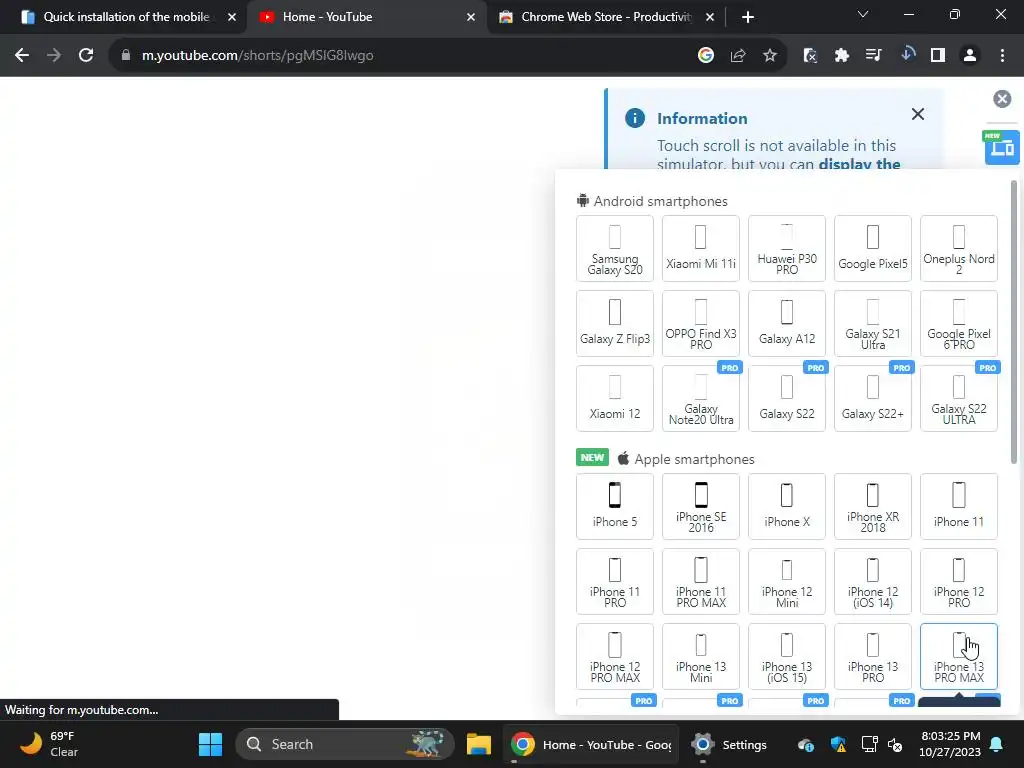Pick the iPhone 13 PRO MAX device
The width and height of the screenshot is (1024, 768).
[x=959, y=656]
